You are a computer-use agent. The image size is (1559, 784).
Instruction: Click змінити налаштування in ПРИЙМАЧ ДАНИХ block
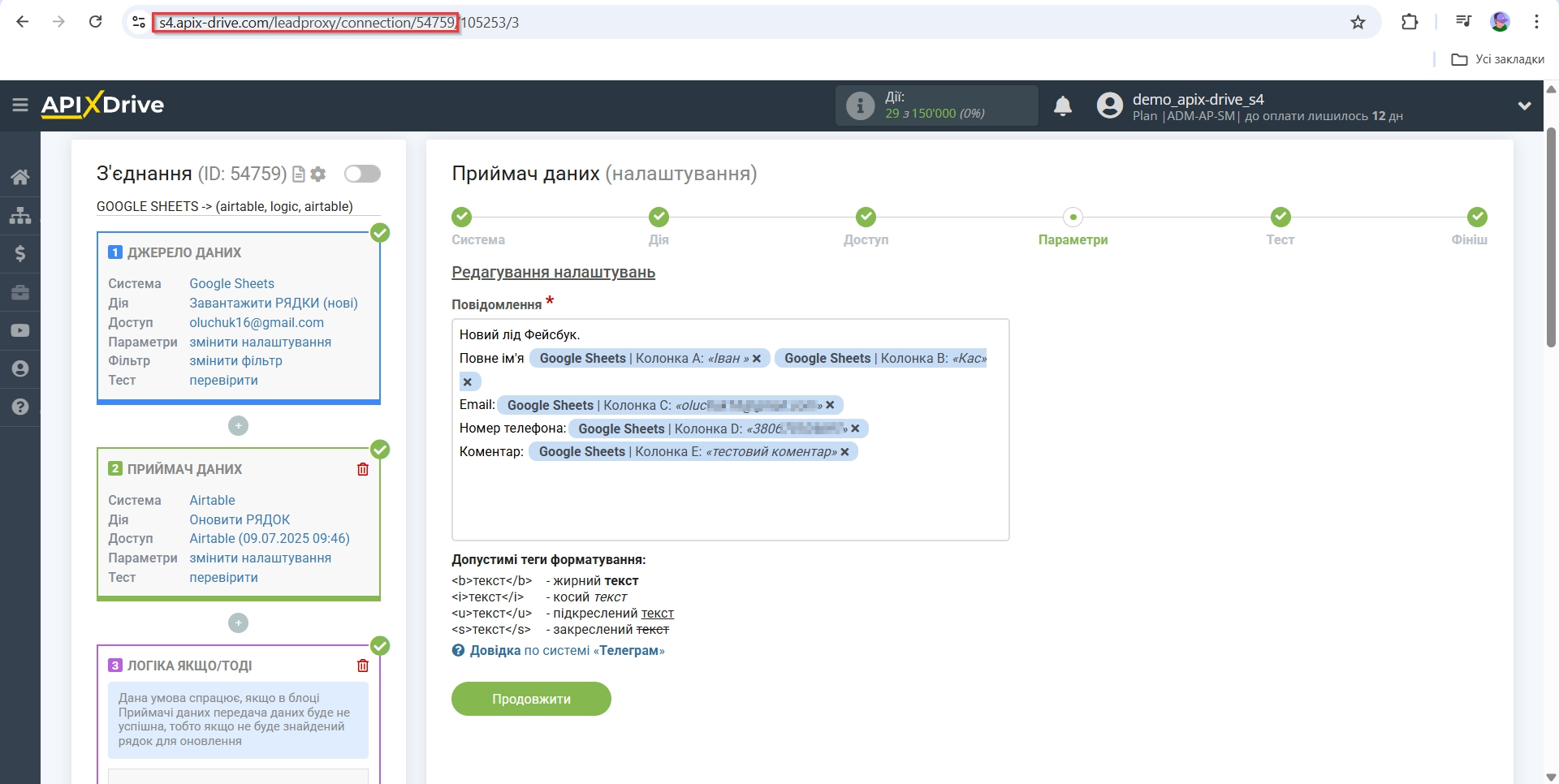pyautogui.click(x=260, y=558)
